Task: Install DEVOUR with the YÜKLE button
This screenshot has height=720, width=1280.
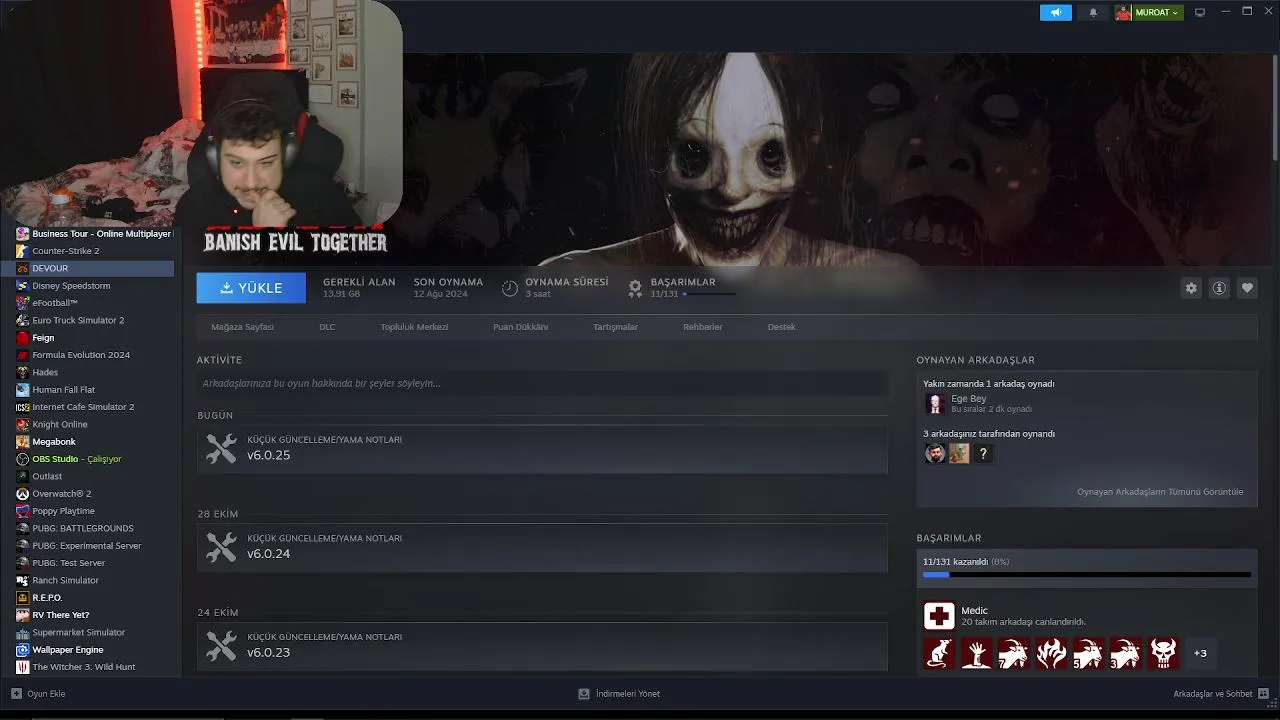Action: [x=251, y=288]
